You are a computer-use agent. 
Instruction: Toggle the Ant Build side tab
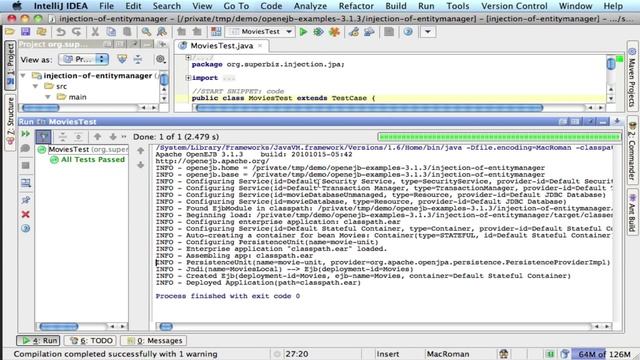point(632,212)
